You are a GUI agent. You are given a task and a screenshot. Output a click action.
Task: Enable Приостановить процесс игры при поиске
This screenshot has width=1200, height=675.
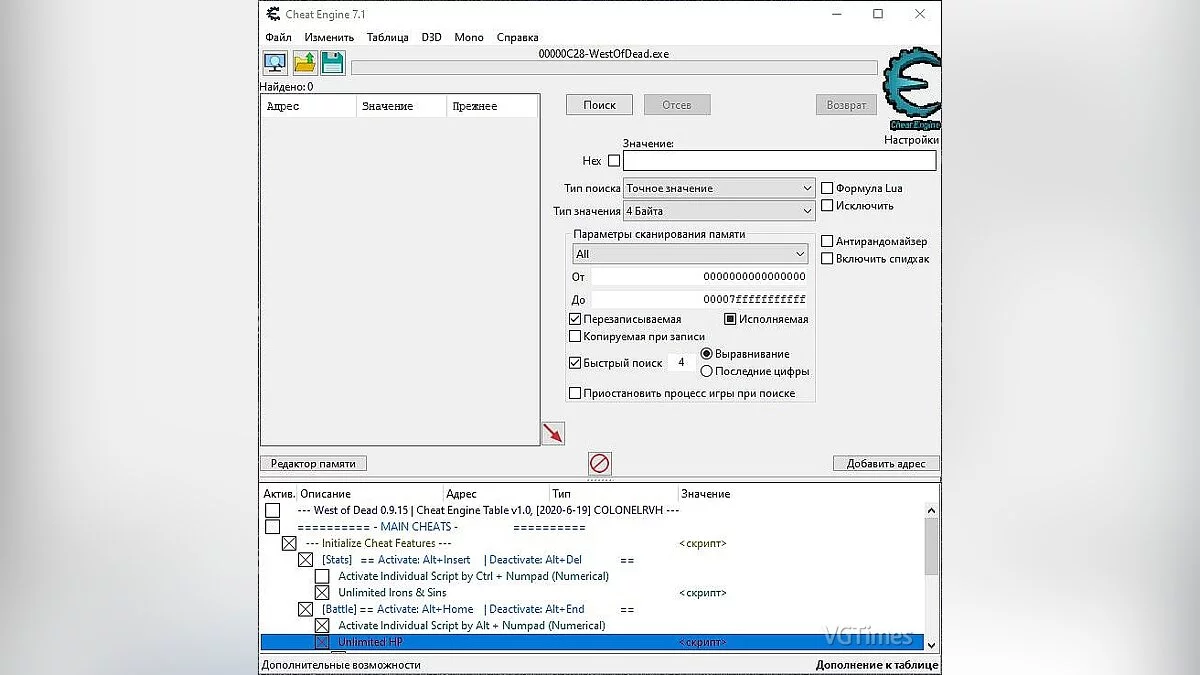(x=575, y=393)
